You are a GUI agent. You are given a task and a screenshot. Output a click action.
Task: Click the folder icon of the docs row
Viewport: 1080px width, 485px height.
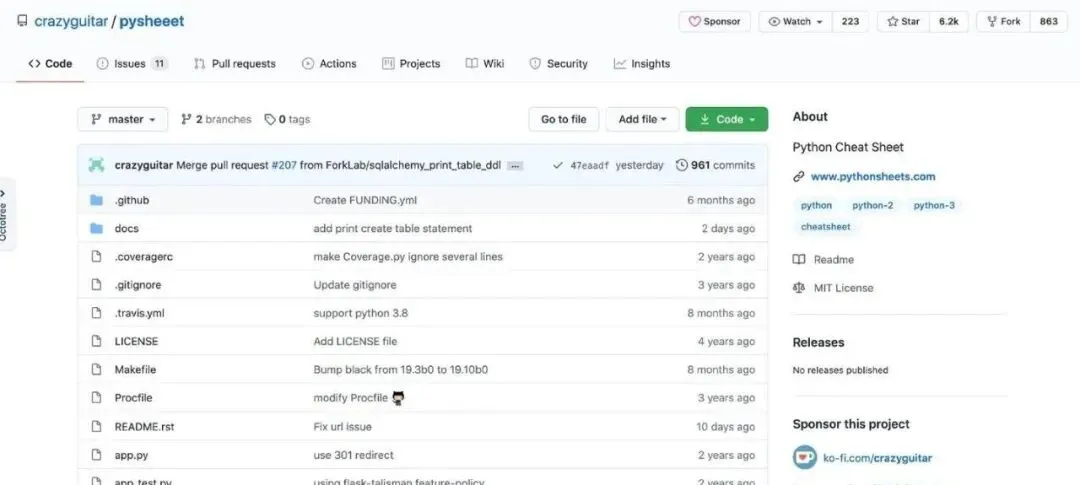(96, 229)
